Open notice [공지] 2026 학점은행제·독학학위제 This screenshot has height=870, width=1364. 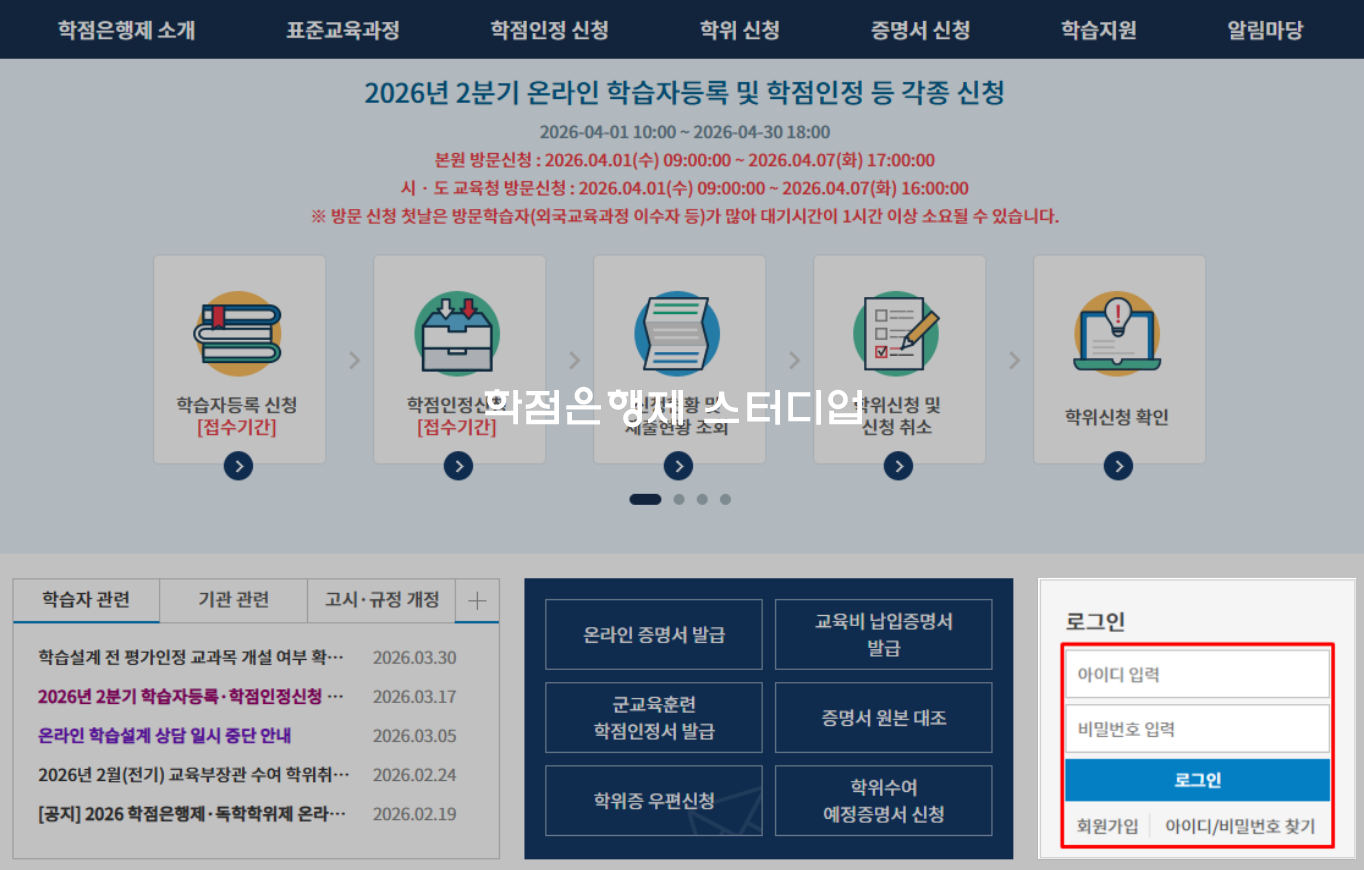[x=191, y=813]
